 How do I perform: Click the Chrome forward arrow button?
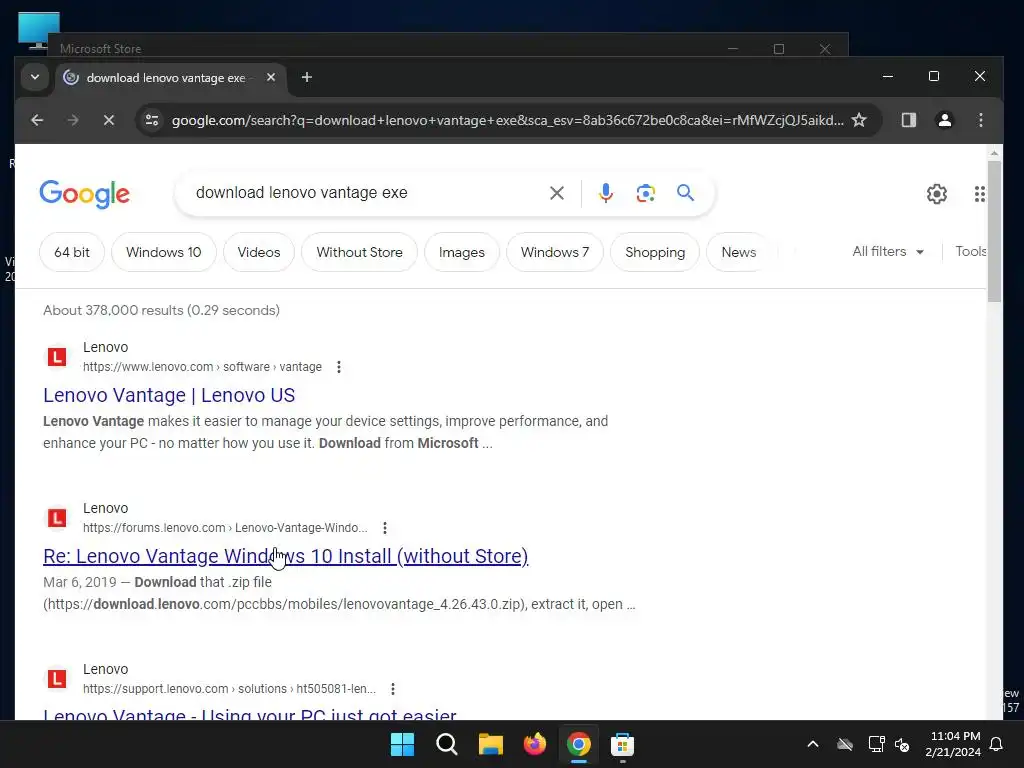click(73, 120)
